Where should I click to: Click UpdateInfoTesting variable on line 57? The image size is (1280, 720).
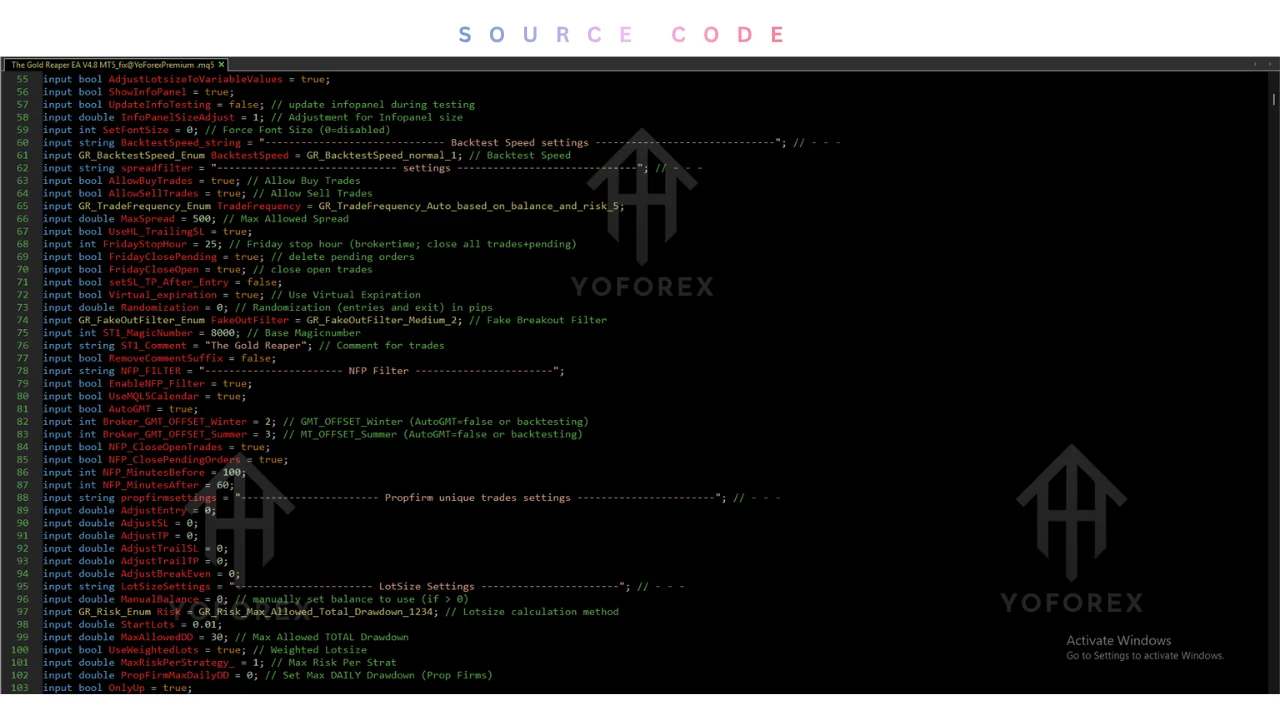coord(159,105)
